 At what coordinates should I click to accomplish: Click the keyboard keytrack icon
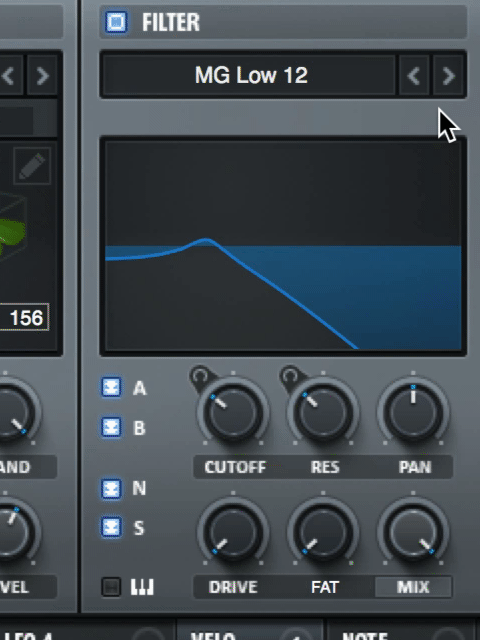click(x=142, y=587)
